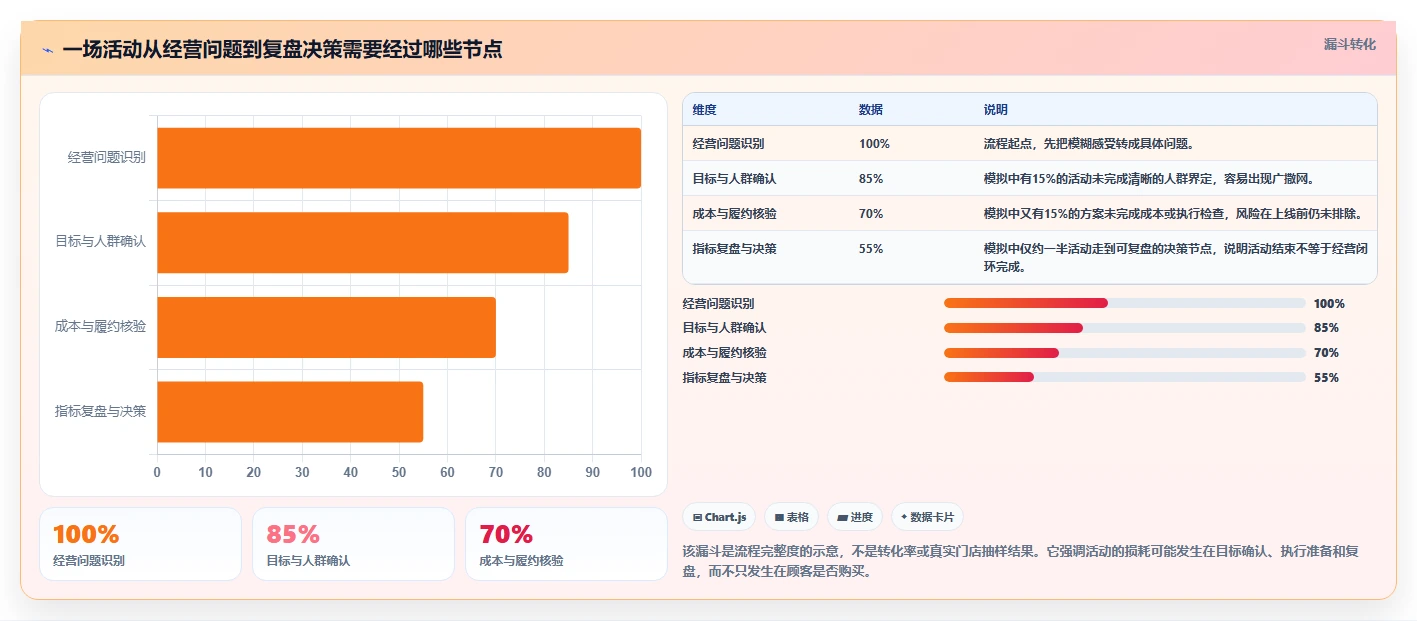Click the 70% value in the table
The image size is (1417, 621).
pyautogui.click(x=871, y=214)
